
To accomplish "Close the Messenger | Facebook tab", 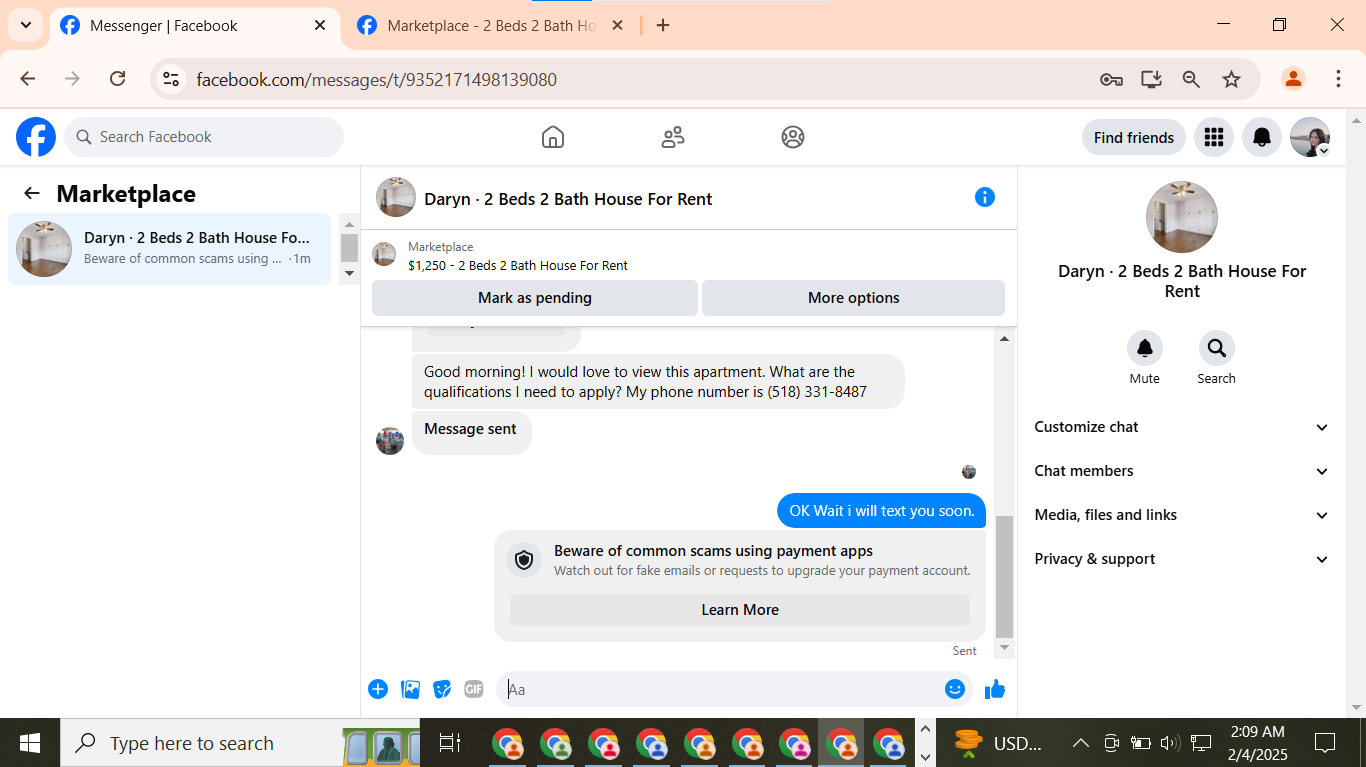I will pyautogui.click(x=320, y=26).
